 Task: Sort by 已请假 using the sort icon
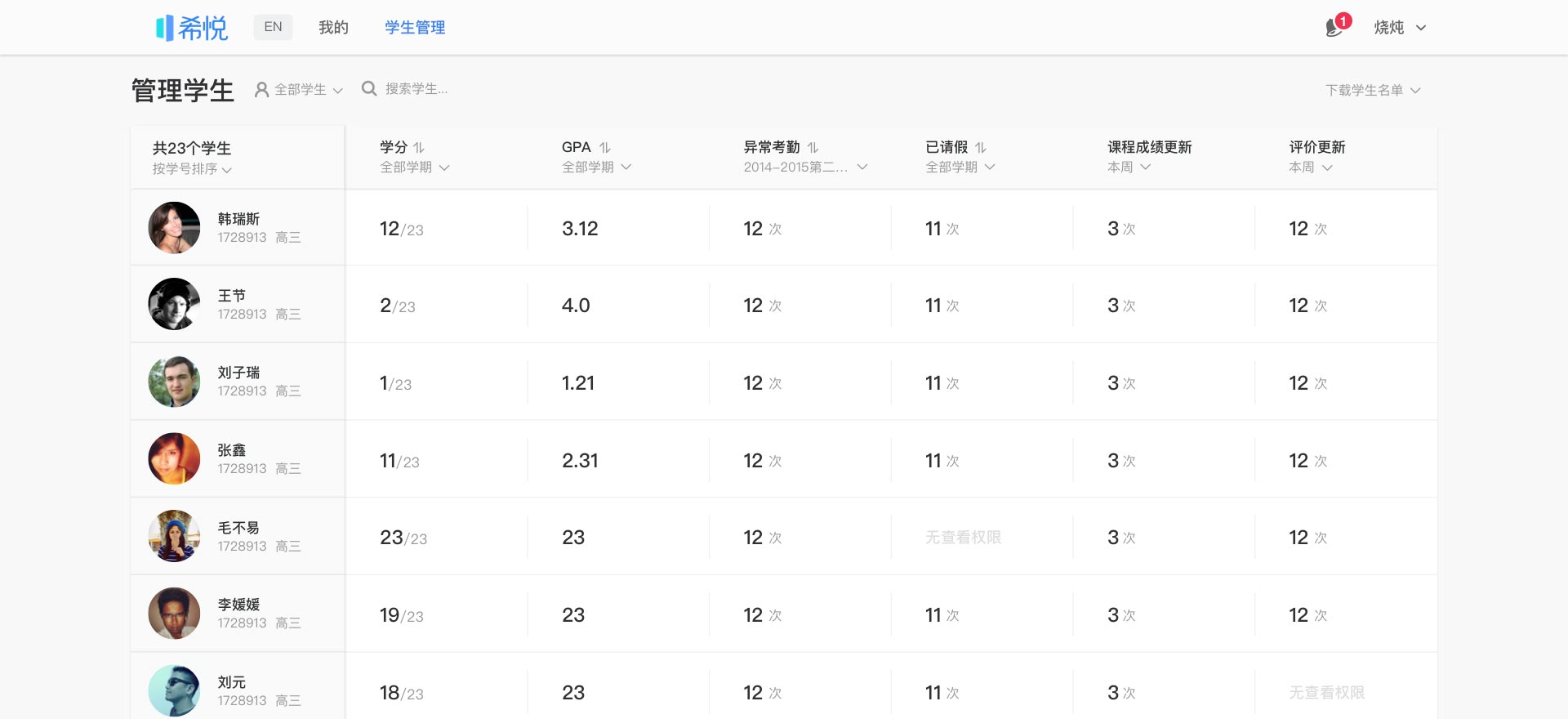click(981, 148)
